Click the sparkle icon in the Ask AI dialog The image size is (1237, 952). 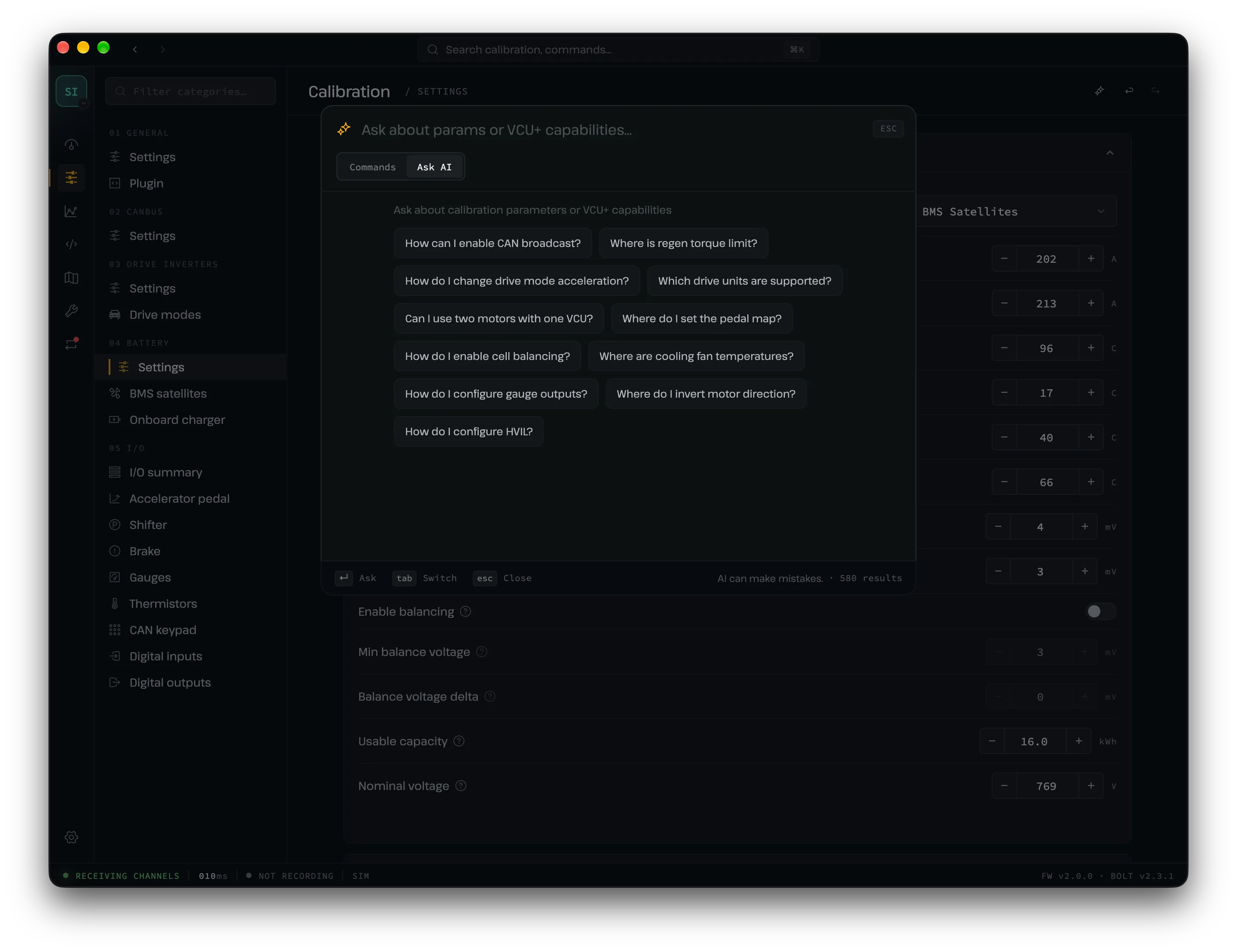point(344,130)
